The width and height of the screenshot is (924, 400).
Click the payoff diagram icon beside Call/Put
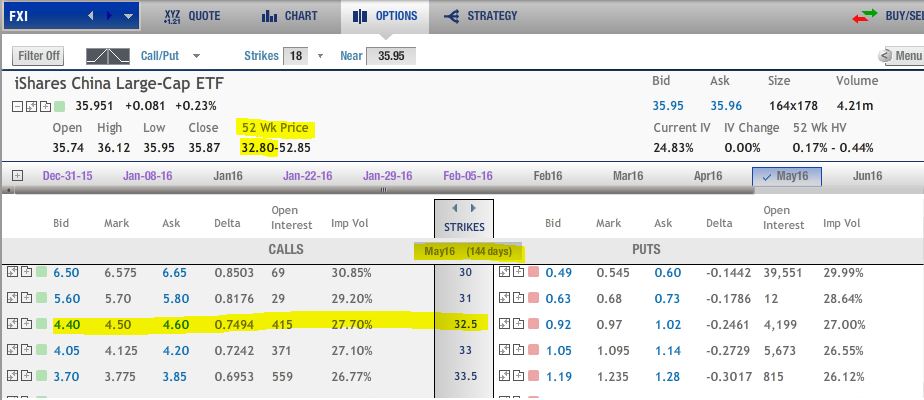(109, 56)
